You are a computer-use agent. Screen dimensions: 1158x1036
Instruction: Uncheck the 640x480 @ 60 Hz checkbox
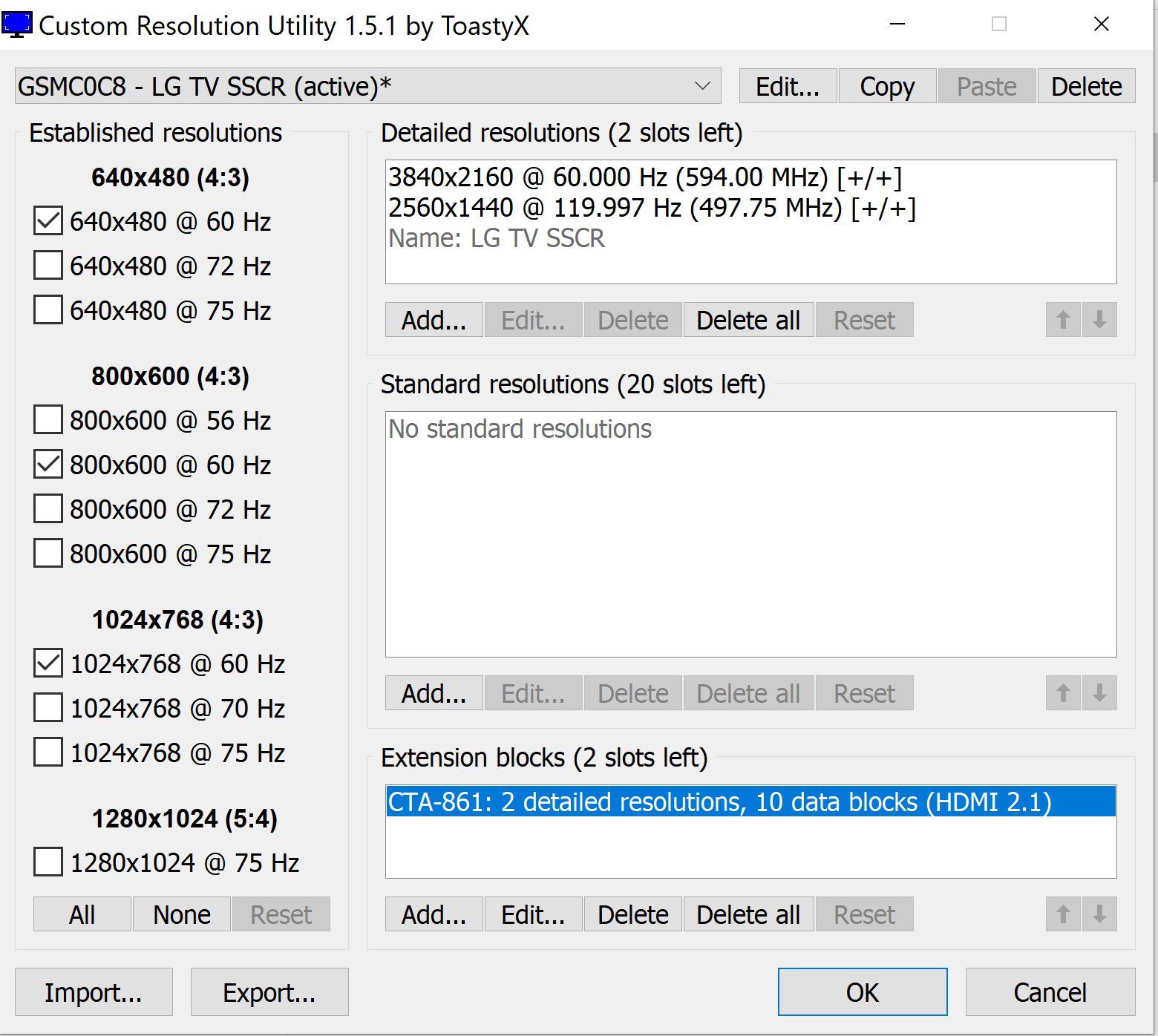pos(48,221)
